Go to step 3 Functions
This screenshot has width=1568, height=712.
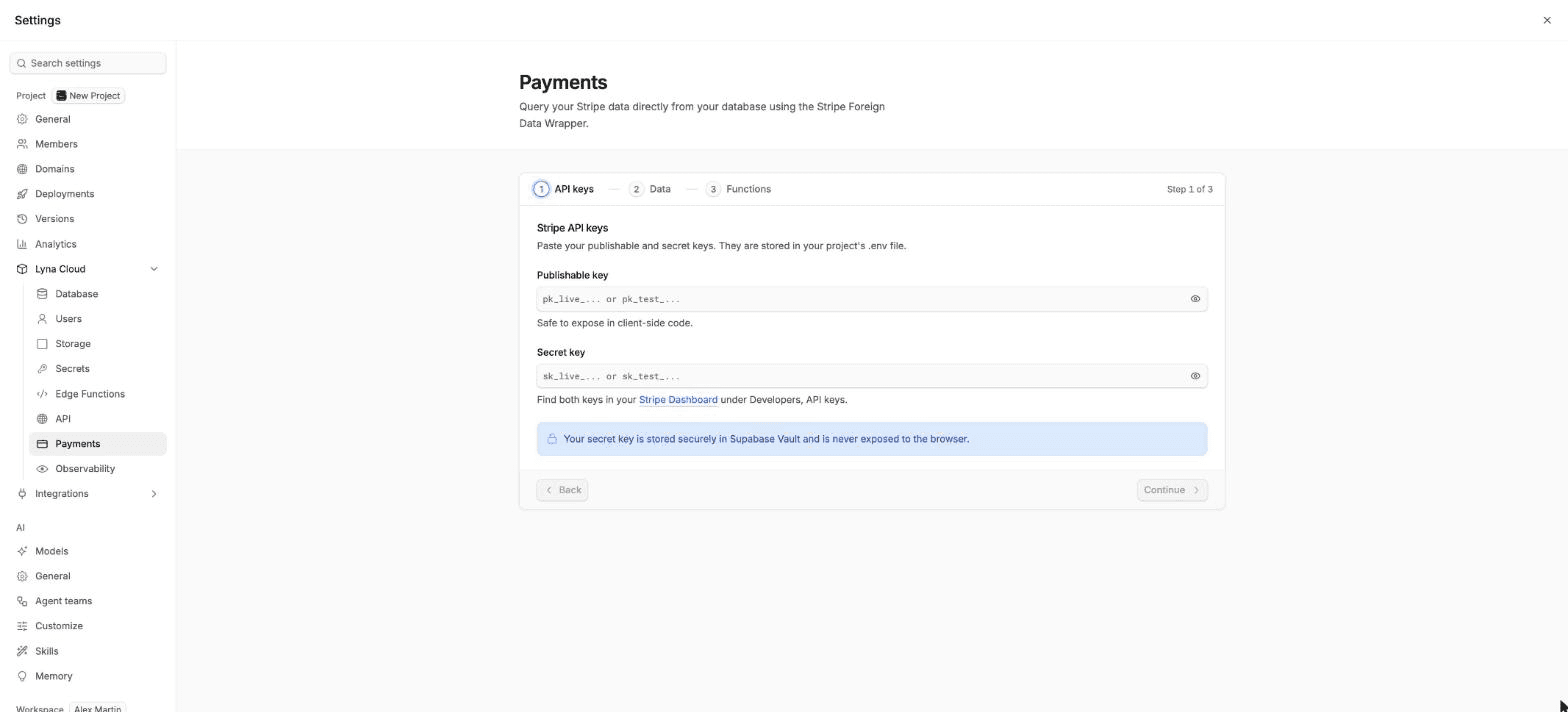738,189
